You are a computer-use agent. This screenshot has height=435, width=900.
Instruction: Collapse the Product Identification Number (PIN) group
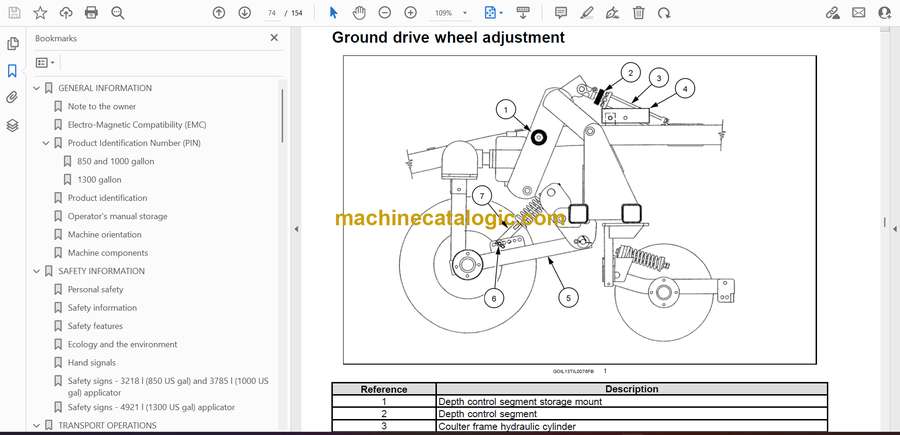46,143
